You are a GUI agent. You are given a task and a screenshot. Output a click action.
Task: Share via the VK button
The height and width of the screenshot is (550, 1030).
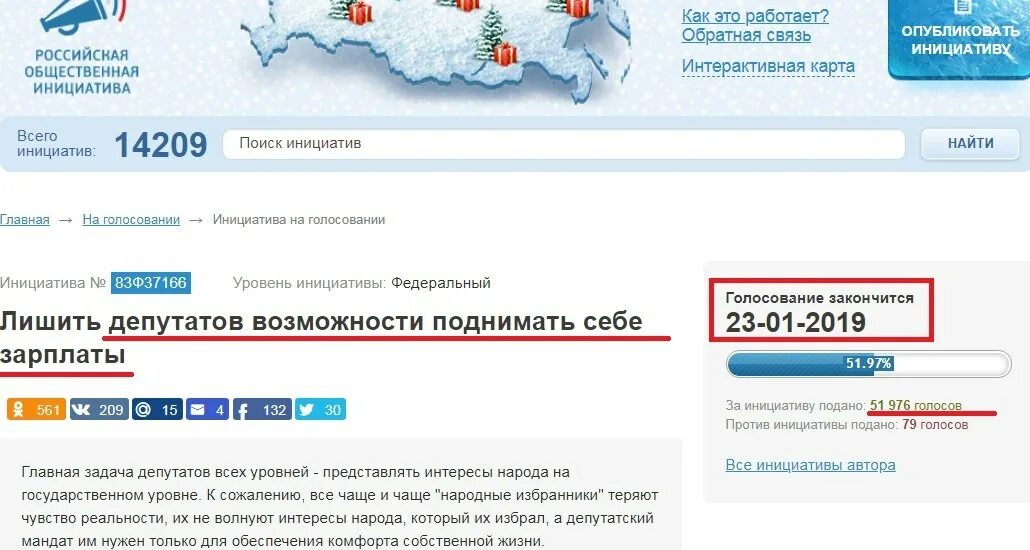tap(99, 409)
